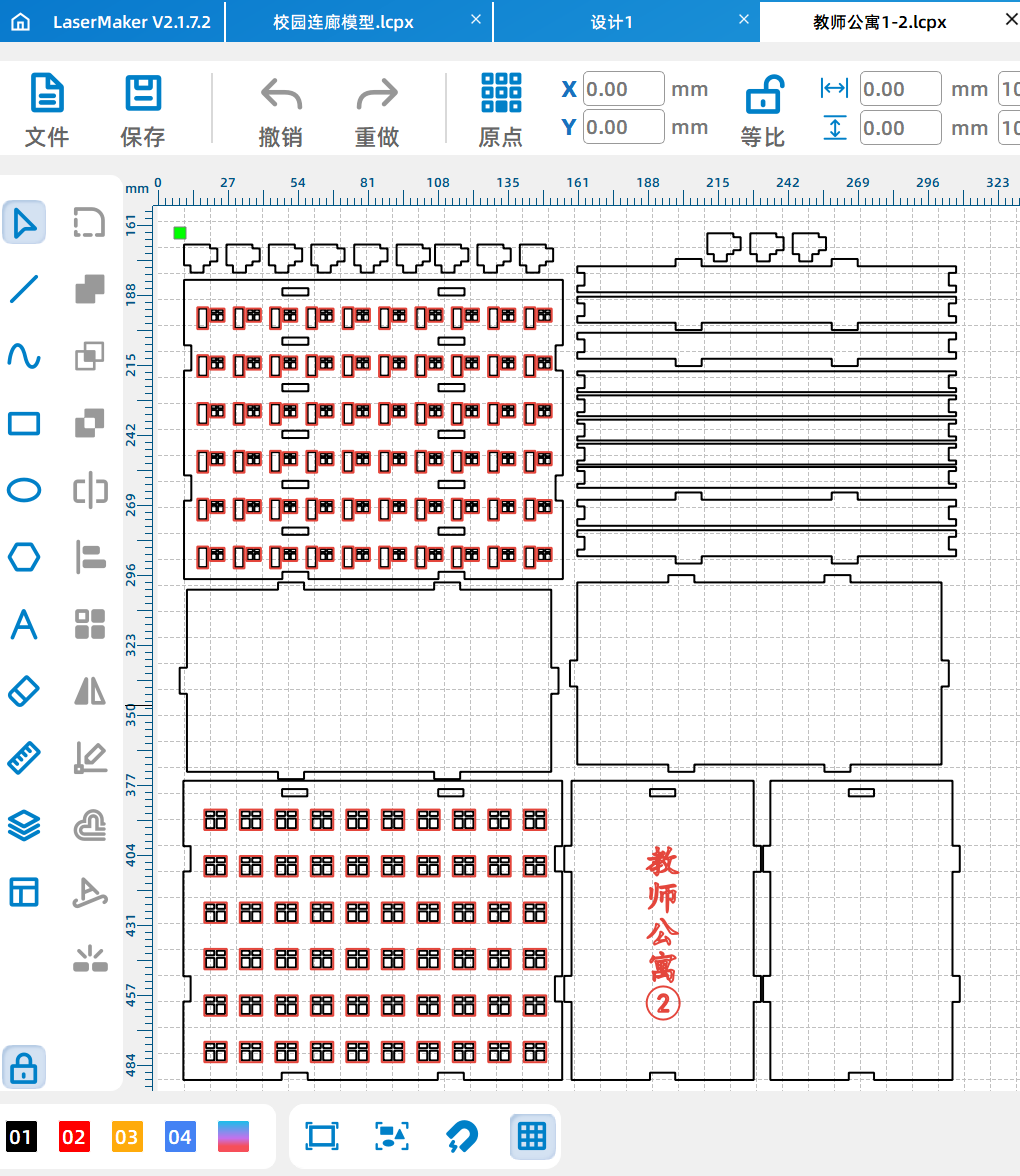Toggle the 等比 aspect ratio lock
This screenshot has width=1020, height=1176.
point(764,110)
